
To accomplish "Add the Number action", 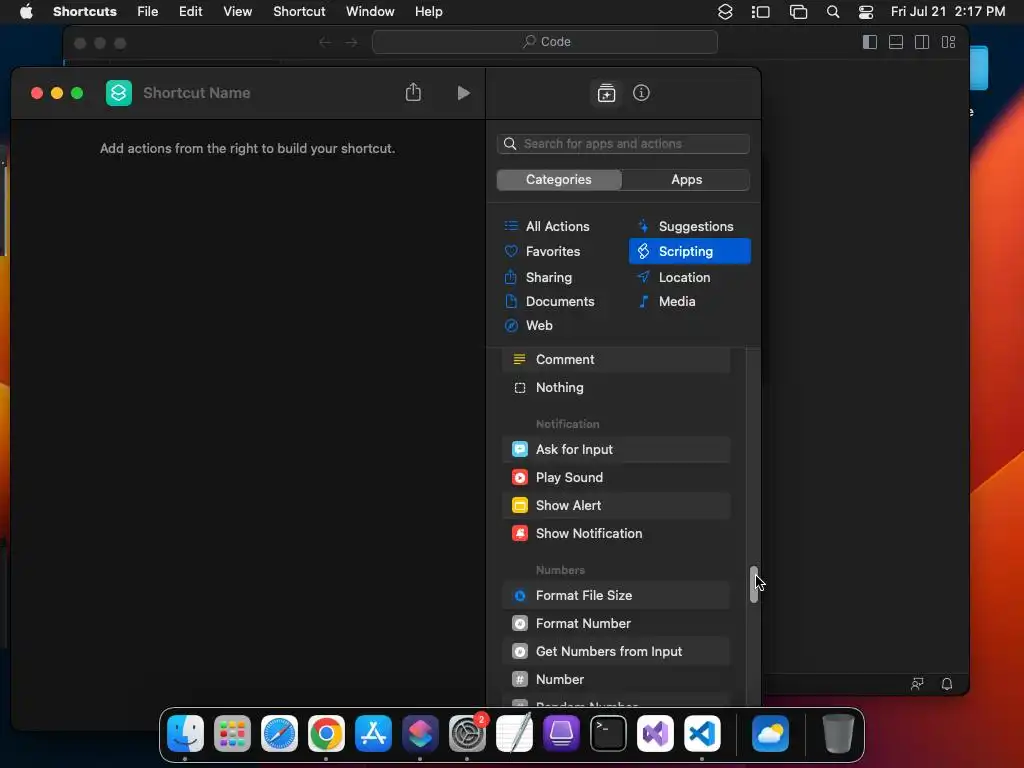I will (616, 680).
